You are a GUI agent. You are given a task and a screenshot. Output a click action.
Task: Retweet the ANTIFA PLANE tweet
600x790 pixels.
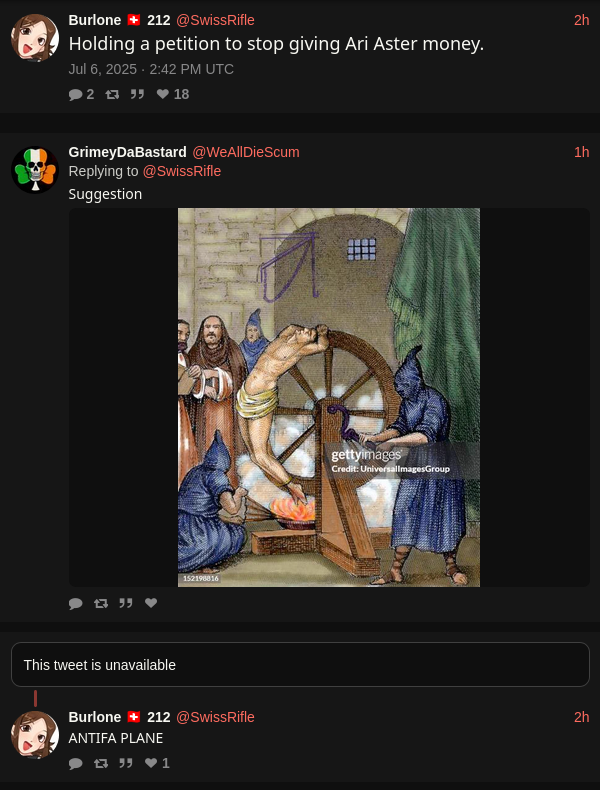point(101,763)
